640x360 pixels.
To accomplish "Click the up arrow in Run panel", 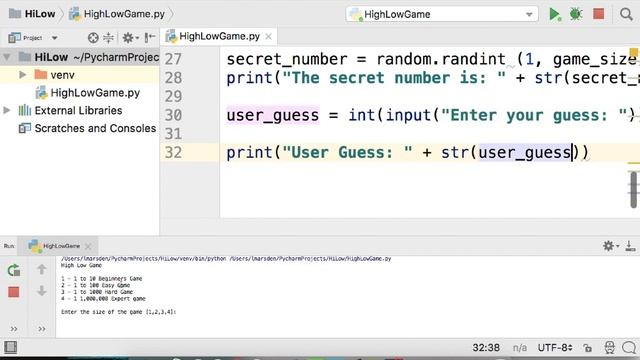I will [x=42, y=269].
